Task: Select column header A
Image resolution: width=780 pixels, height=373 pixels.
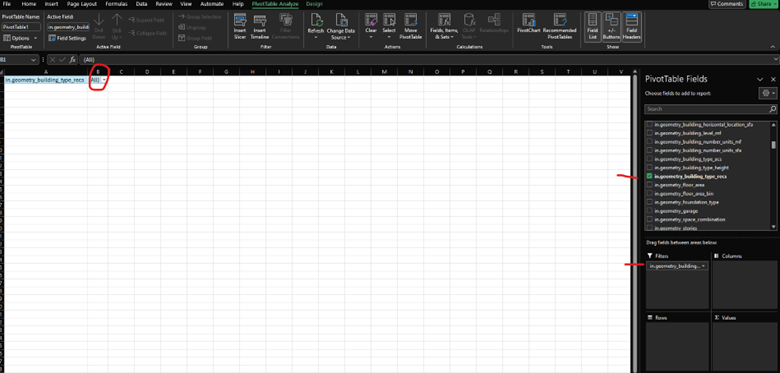Action: pyautogui.click(x=45, y=72)
